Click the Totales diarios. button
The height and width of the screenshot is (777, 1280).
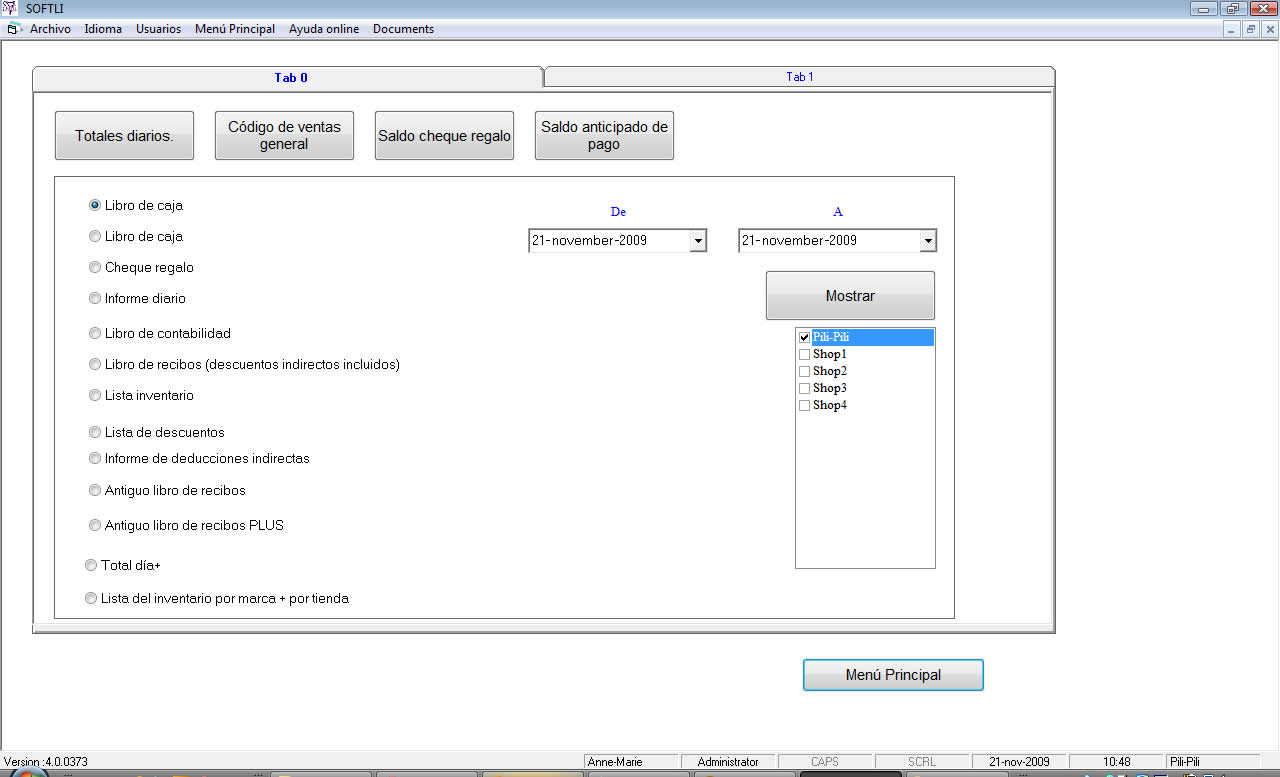pos(124,136)
